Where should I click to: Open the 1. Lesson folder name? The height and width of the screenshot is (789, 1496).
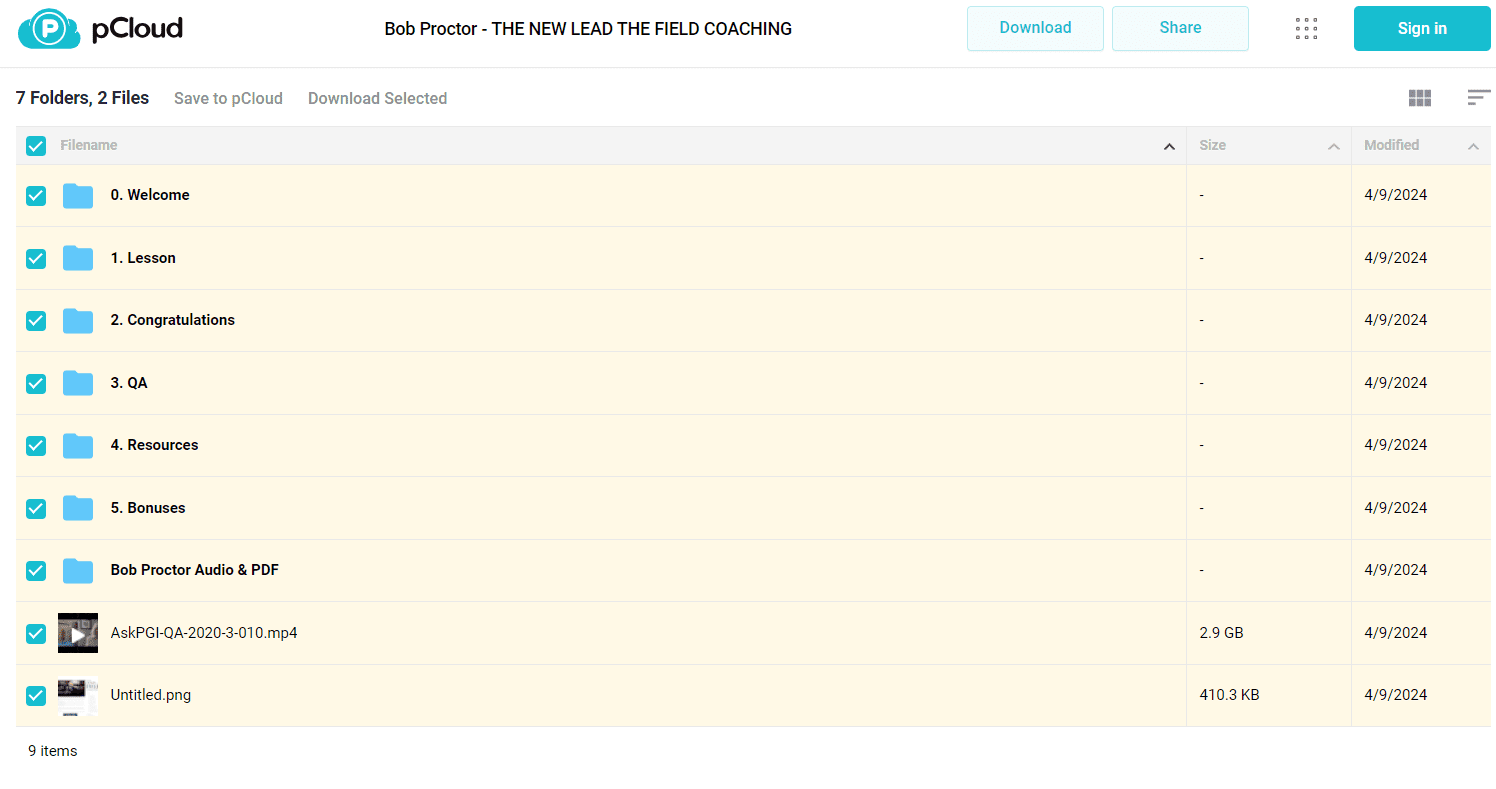click(x=143, y=258)
